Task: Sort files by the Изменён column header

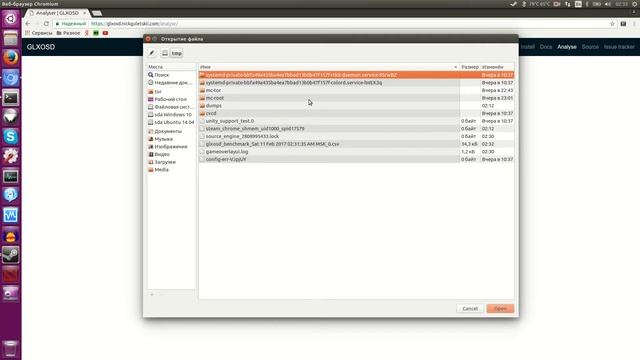Action: pyautogui.click(x=497, y=67)
